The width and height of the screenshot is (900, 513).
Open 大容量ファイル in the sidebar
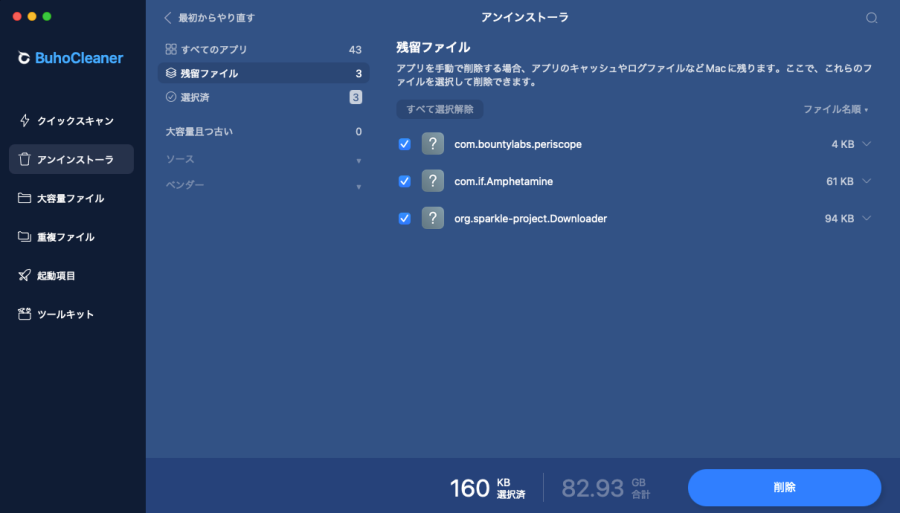[x=71, y=198]
